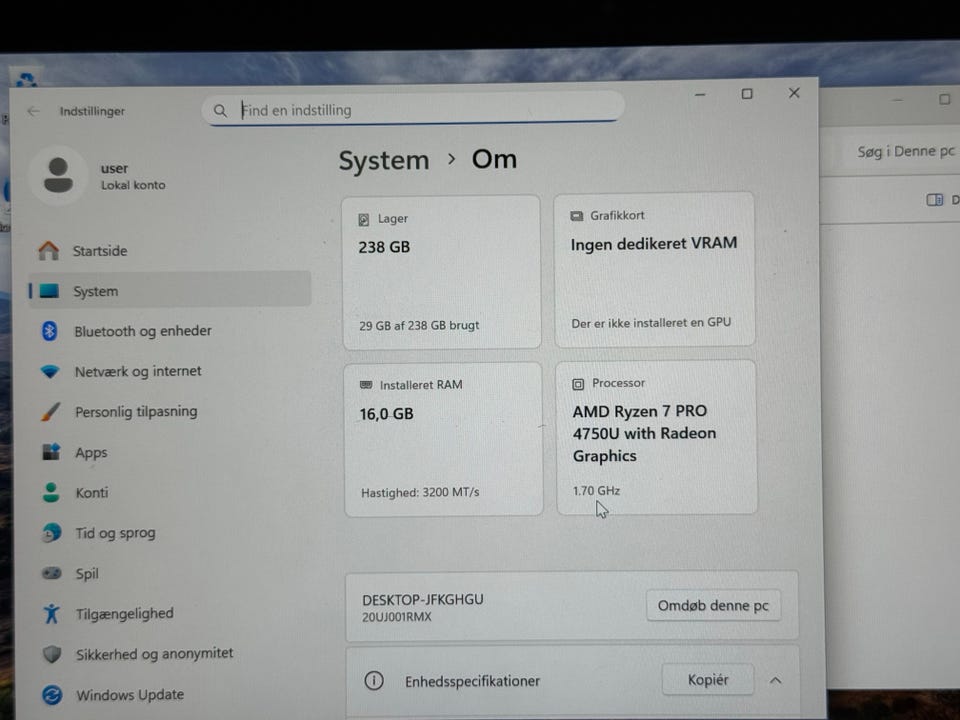Click 'System' in the breadcrumb heading

pos(384,161)
